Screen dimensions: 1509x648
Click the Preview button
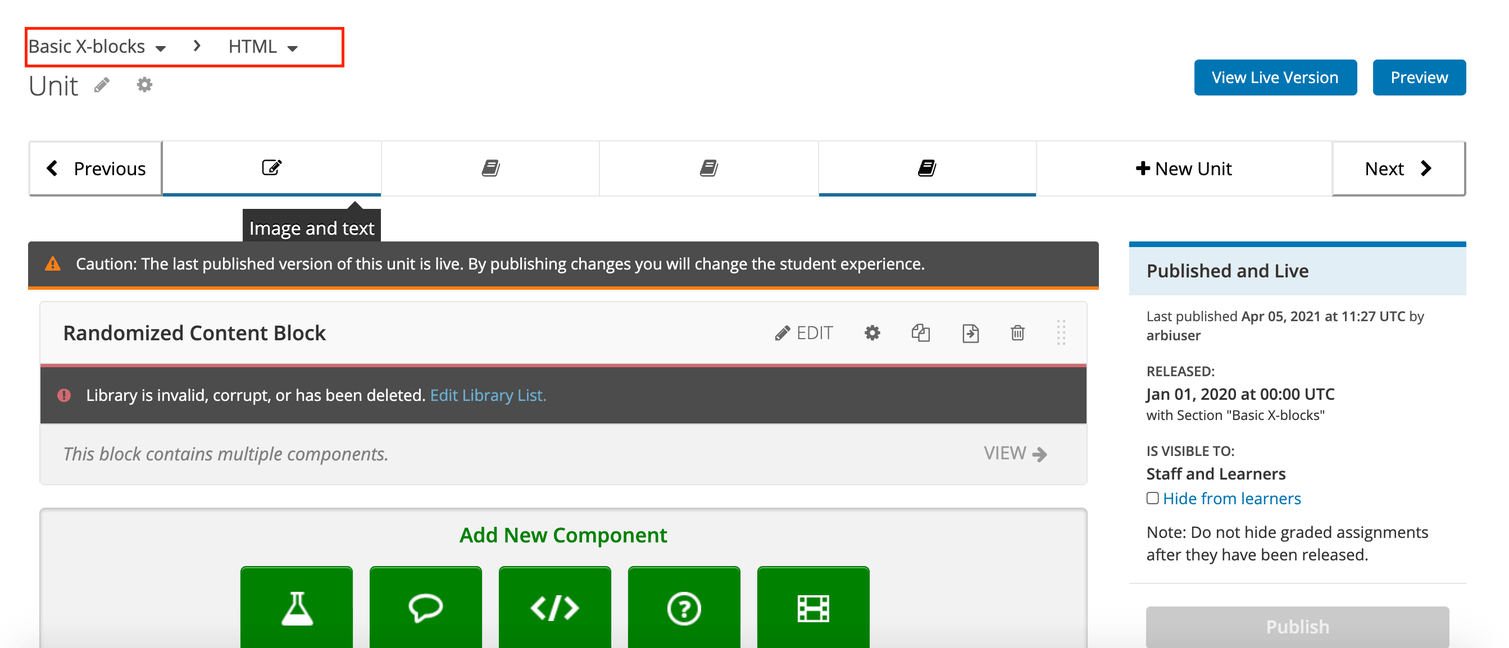point(1419,78)
